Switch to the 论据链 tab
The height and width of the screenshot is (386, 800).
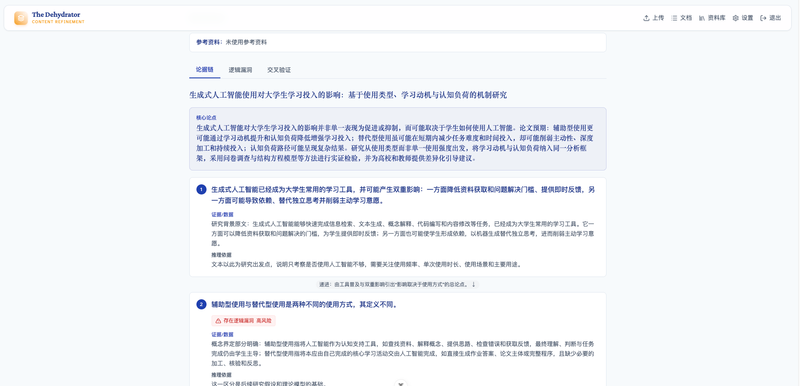coord(205,70)
